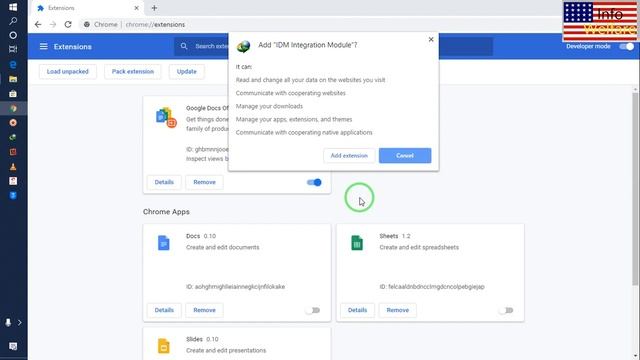640x360 pixels.
Task: Reload the extensions page
Action: (68, 24)
